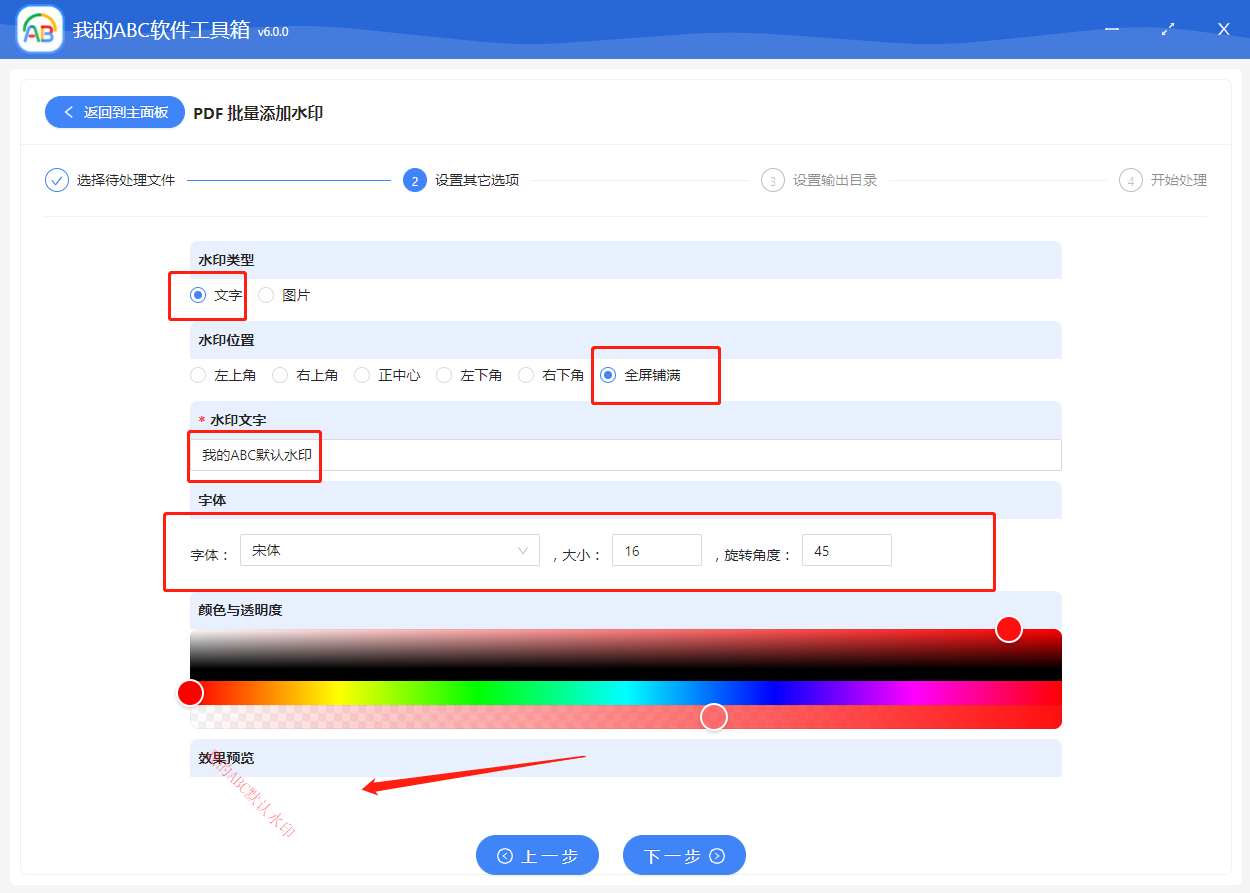This screenshot has width=1250, height=893.
Task: Click step 4 开始处理 circle
Action: coord(1130,180)
